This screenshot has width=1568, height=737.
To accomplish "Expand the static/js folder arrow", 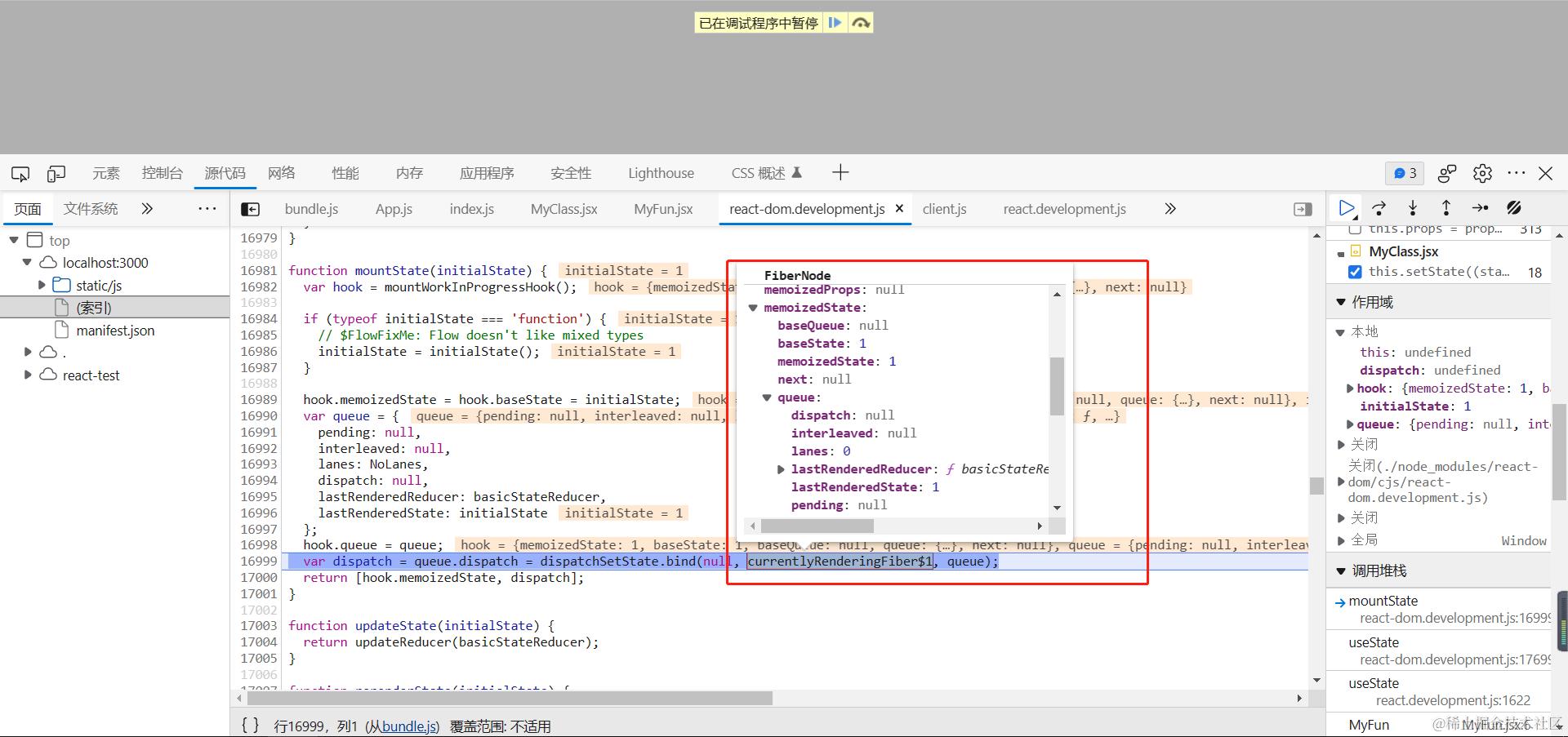I will pyautogui.click(x=42, y=285).
